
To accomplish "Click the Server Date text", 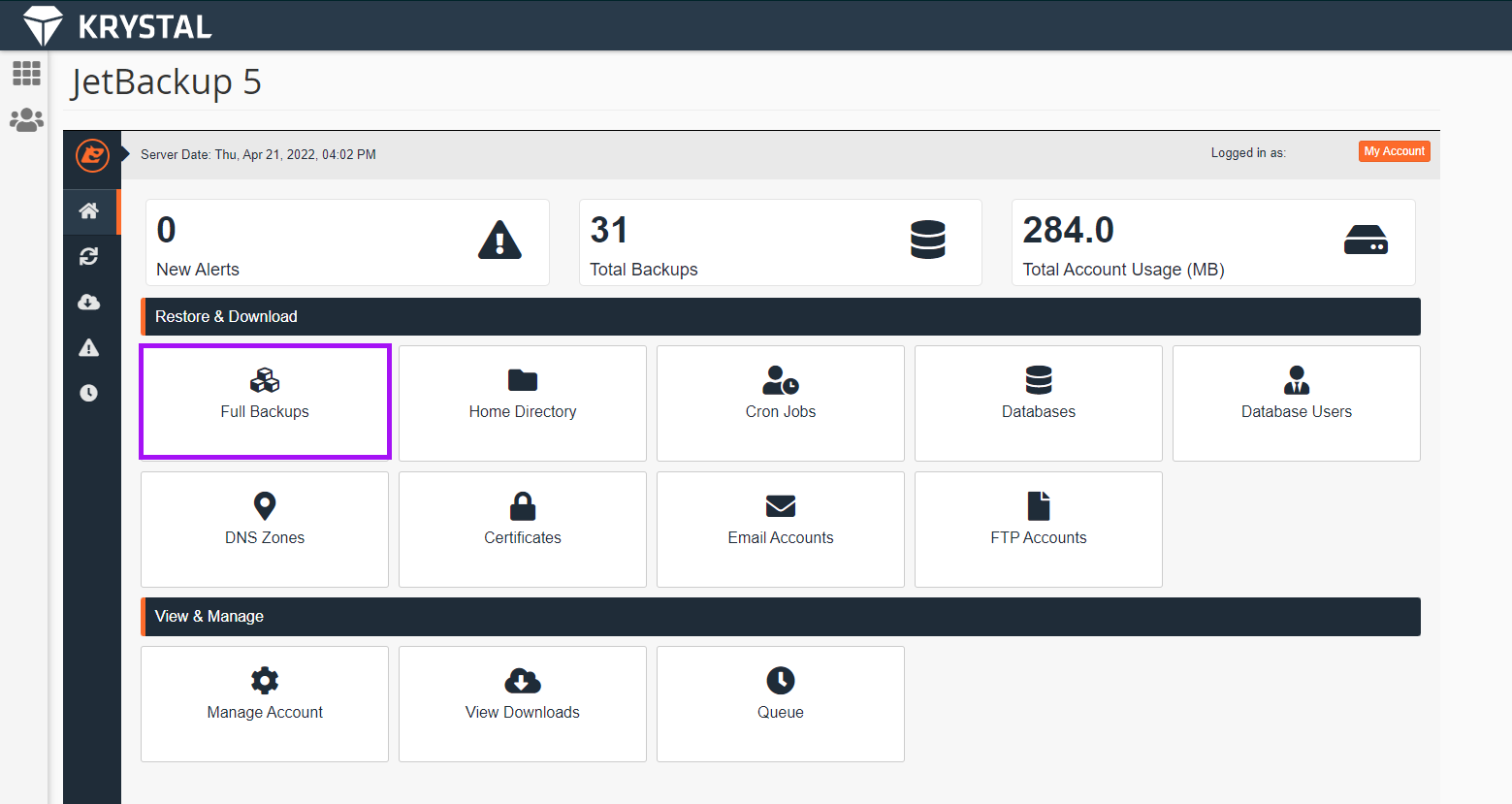I will pos(258,154).
